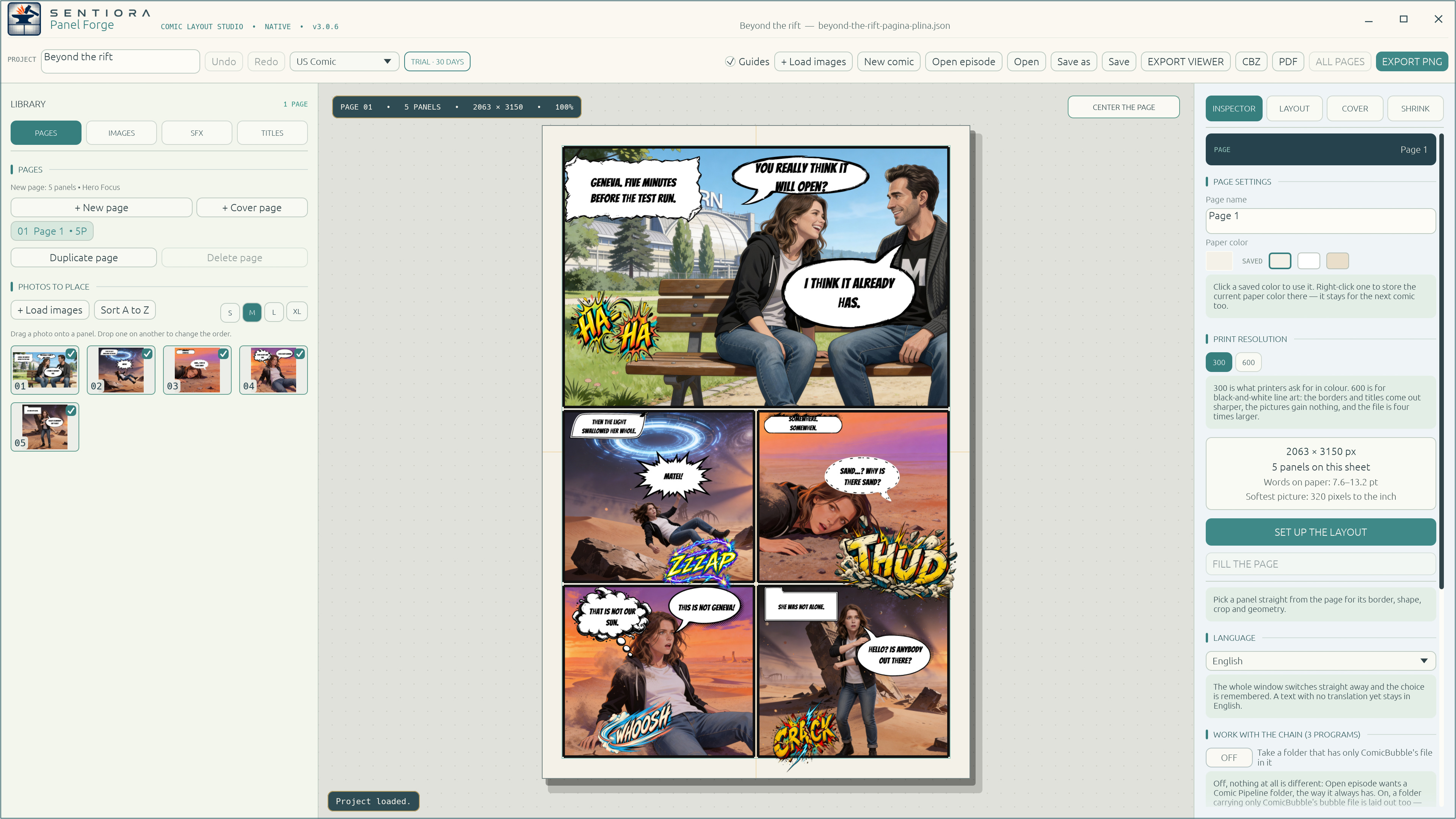Toggle the Guides checkbox

tap(730, 61)
